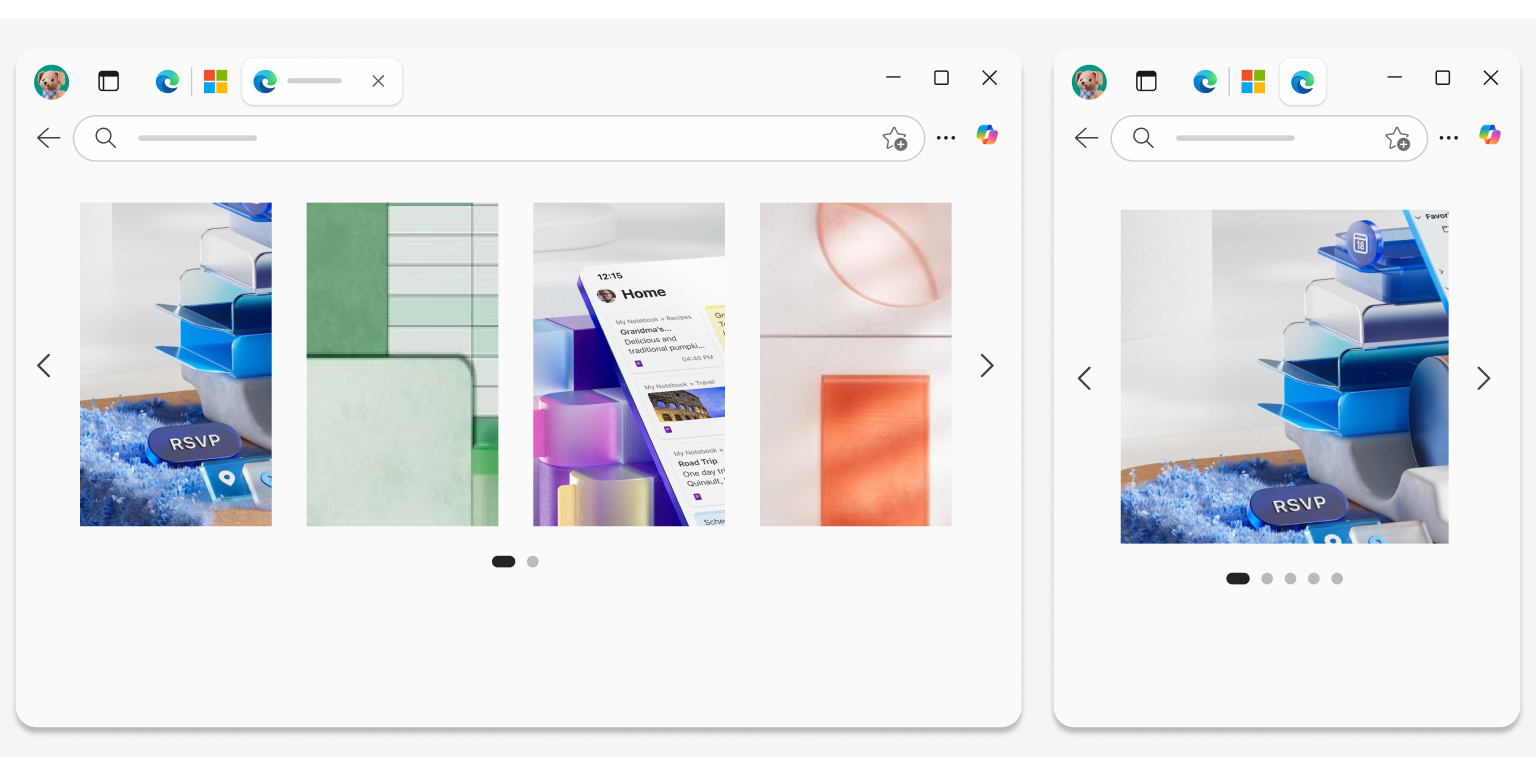Open Settings and more menu in wider window
This screenshot has width=1536, height=776.
point(946,138)
